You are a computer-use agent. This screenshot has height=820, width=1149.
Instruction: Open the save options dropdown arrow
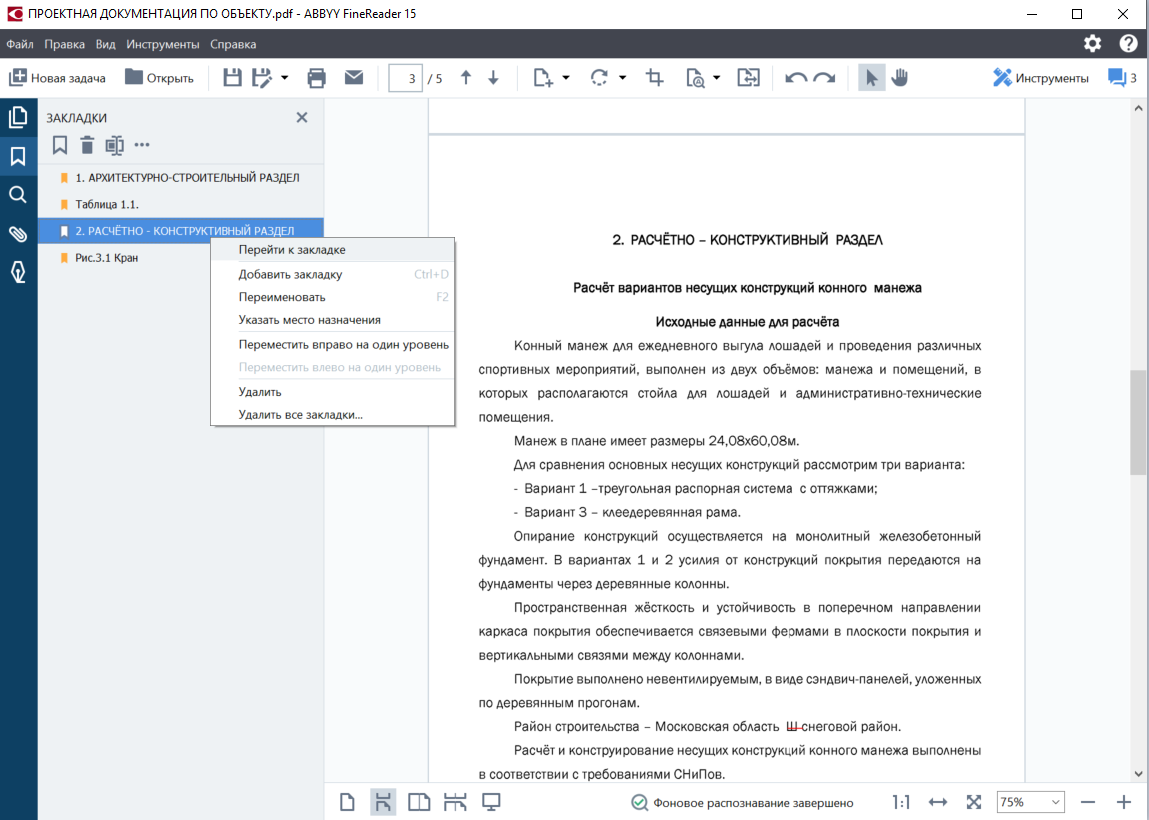tap(282, 77)
